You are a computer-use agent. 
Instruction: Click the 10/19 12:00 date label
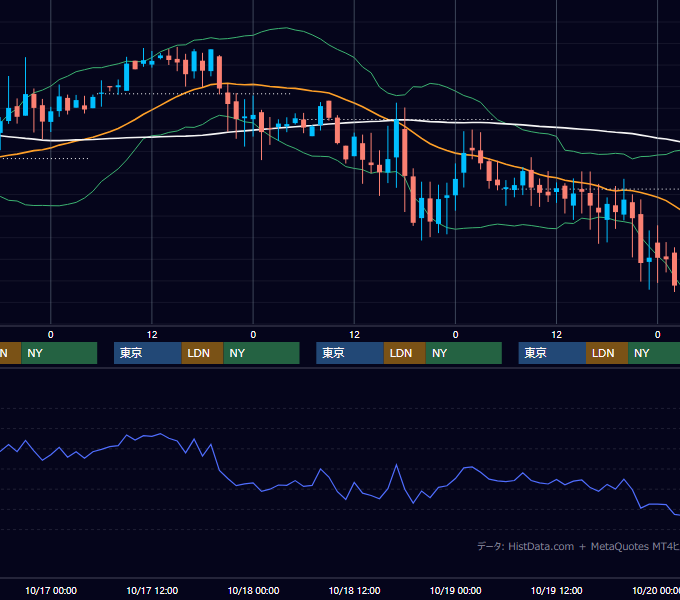556,590
